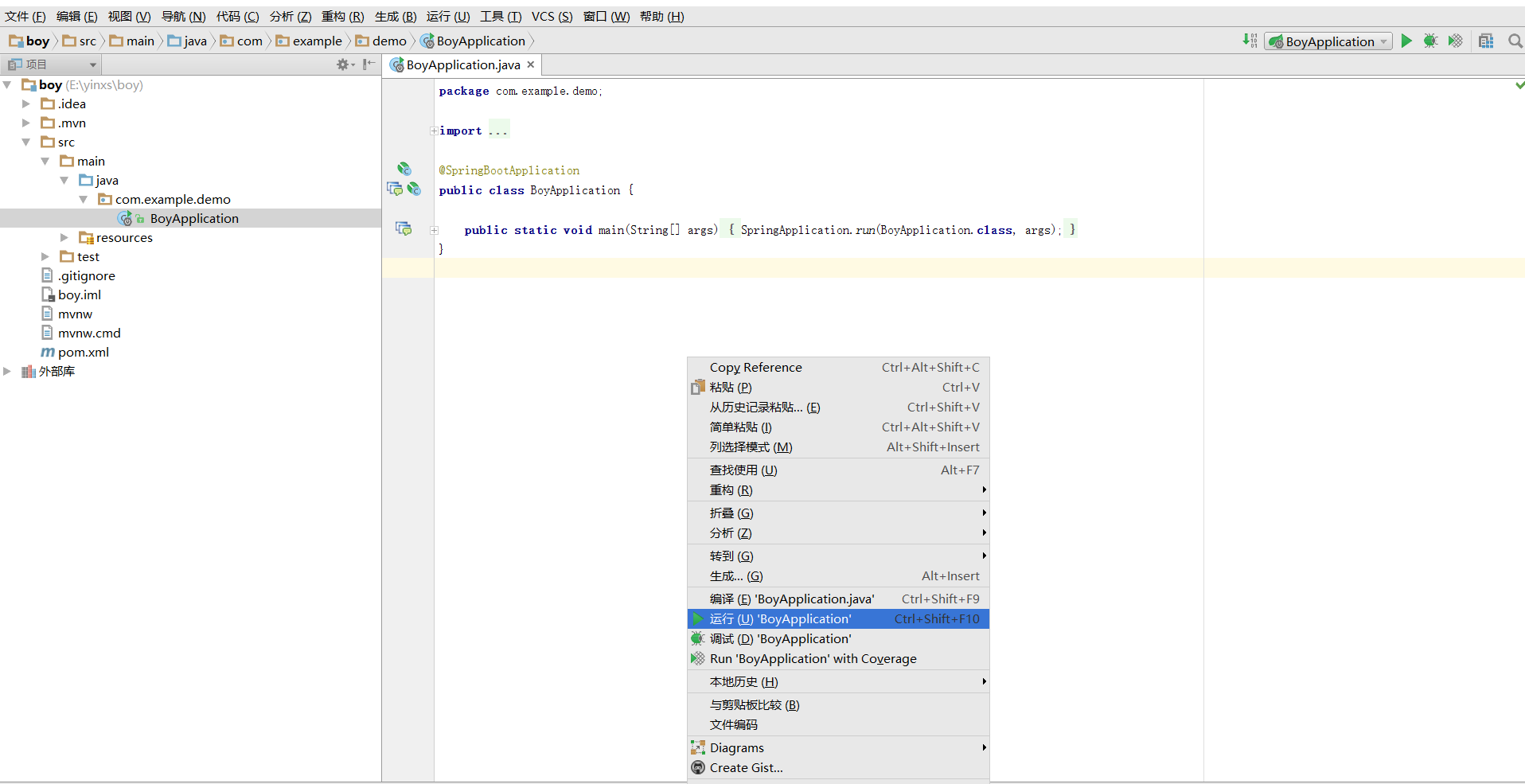
Task: Click the demo breadcrumb in navigation bar
Action: click(381, 41)
